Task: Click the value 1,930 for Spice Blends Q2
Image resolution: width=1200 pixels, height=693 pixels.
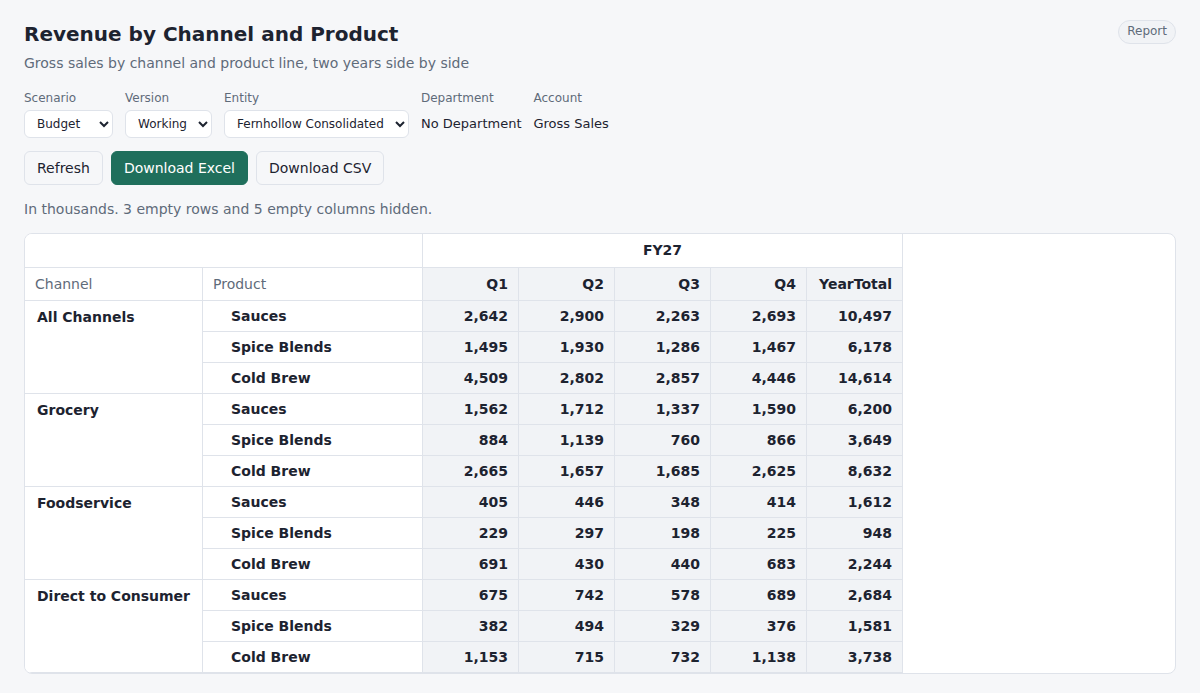Action: point(567,347)
